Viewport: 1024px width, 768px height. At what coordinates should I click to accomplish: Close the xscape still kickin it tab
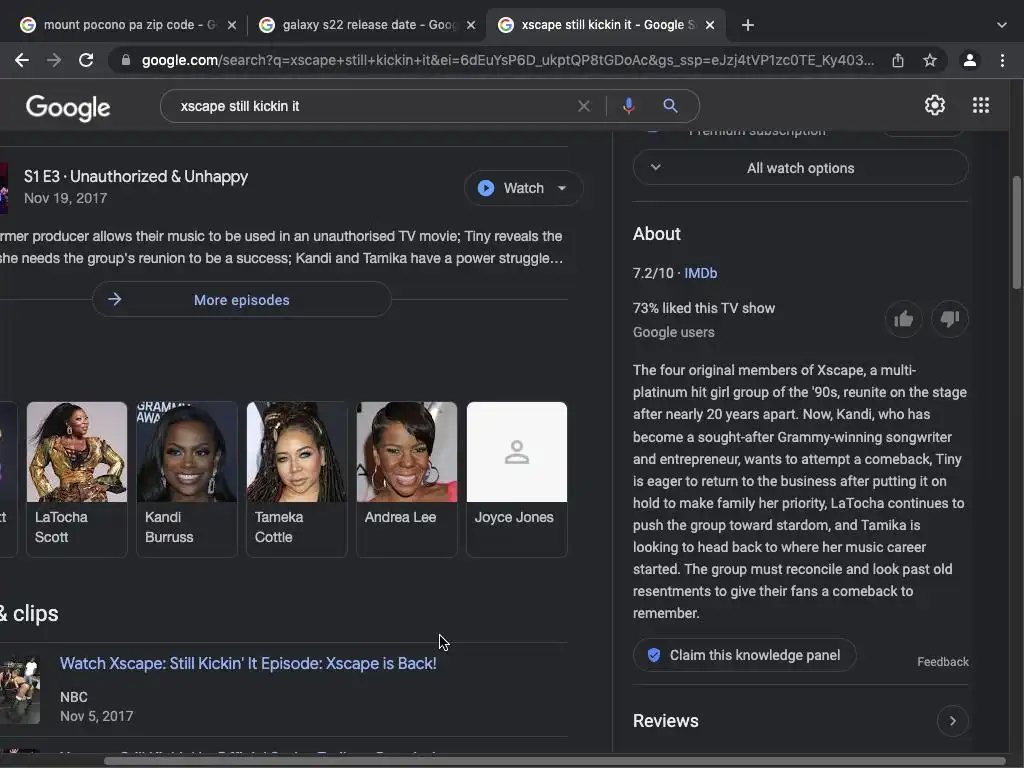click(710, 25)
